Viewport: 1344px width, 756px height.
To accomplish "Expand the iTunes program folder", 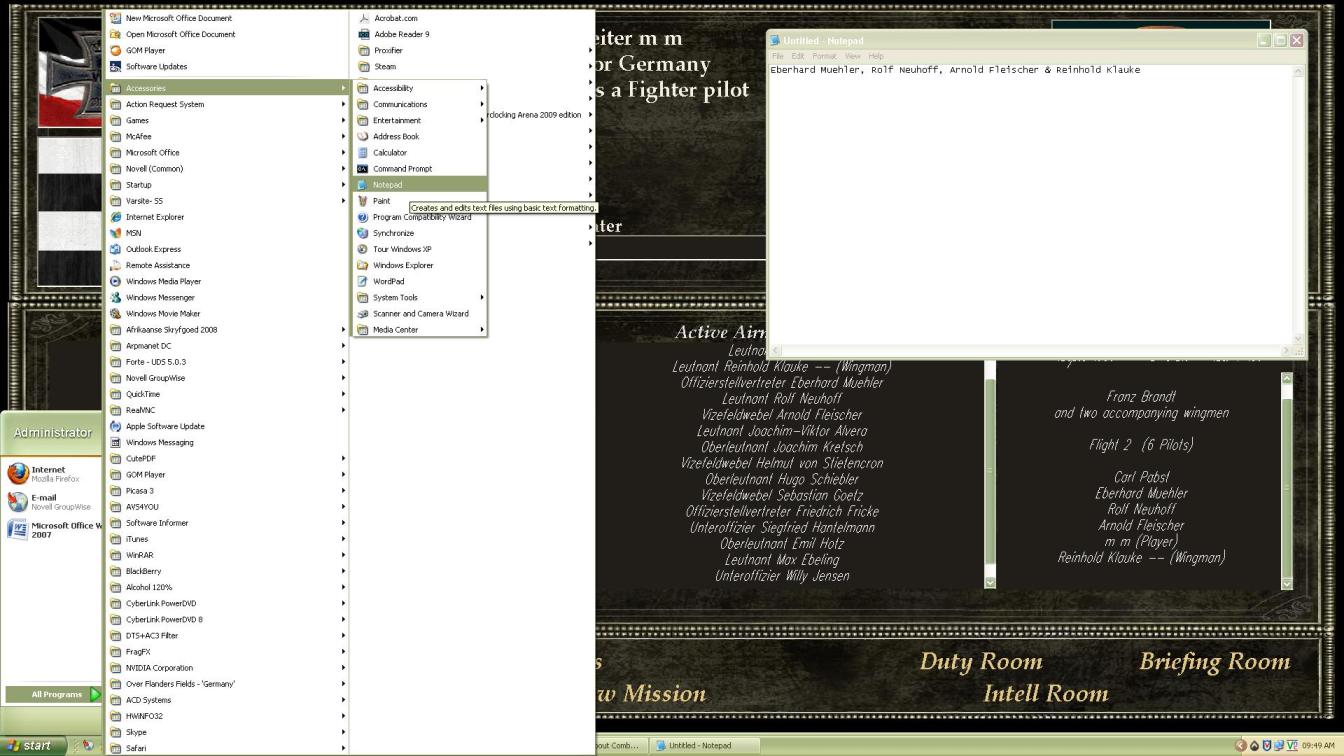I will pos(228,539).
